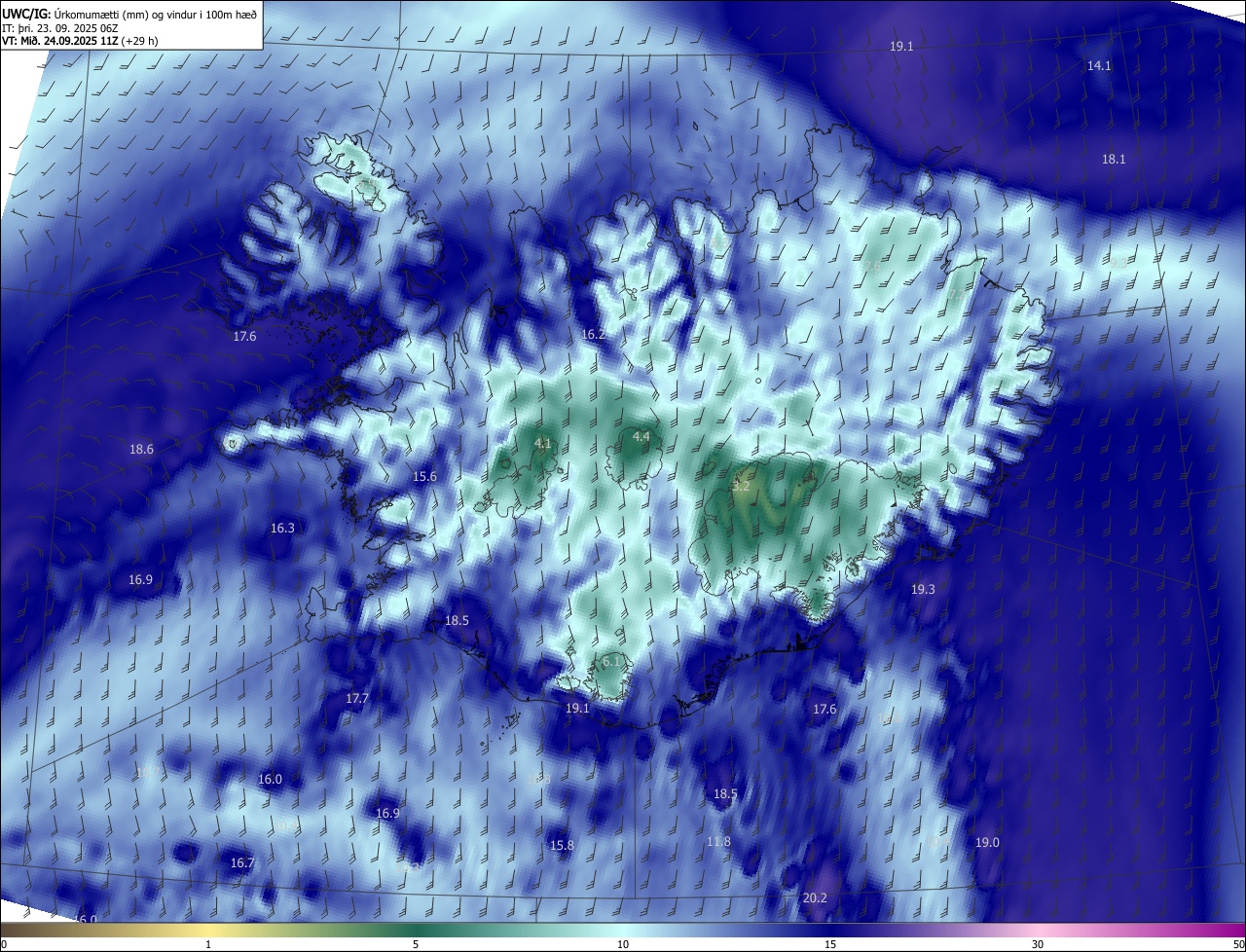Screen dimensions: 1246x952
Task: Click the '15' tick on the color scale
Action: click(x=830, y=944)
